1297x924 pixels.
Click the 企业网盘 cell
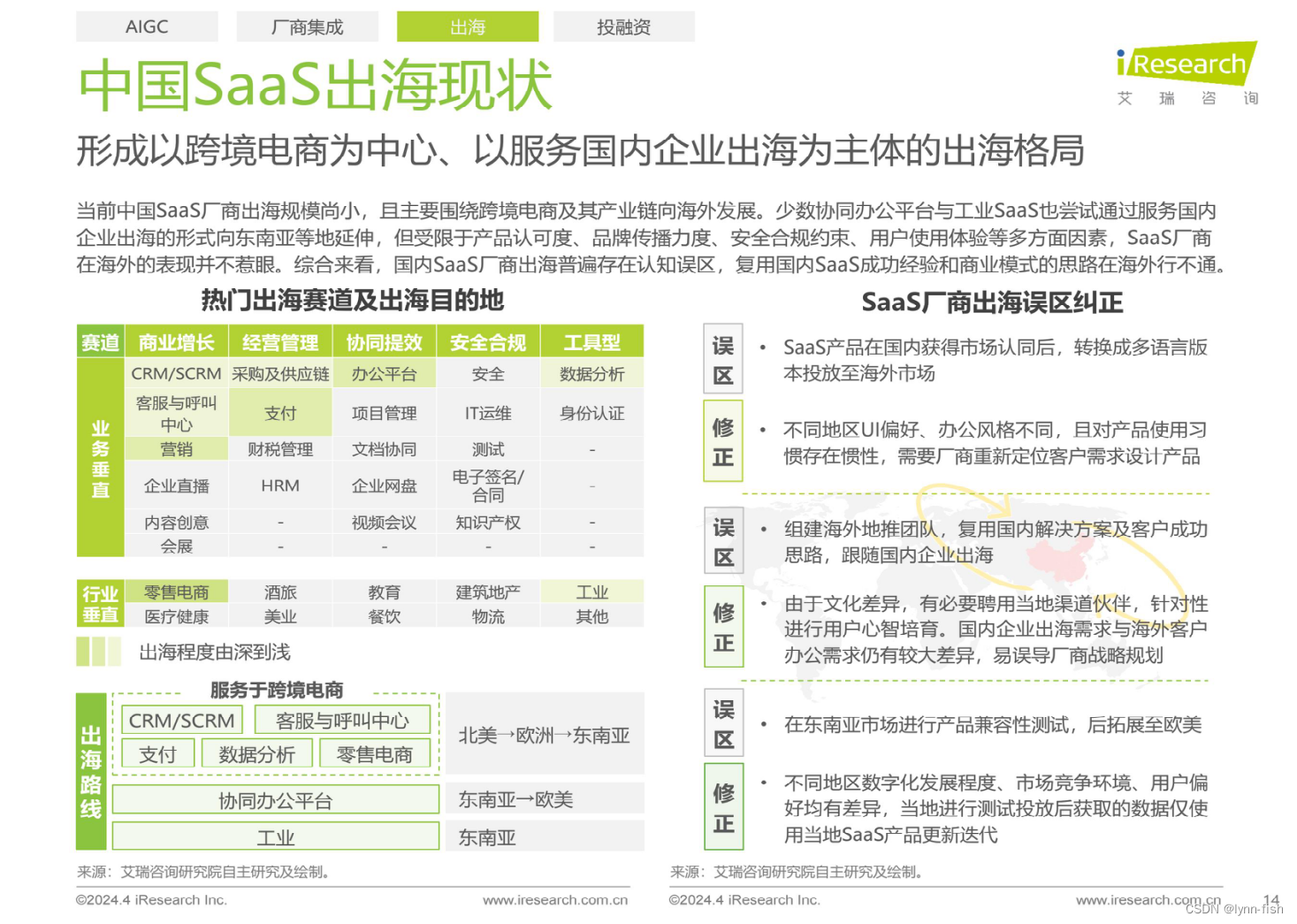[384, 485]
